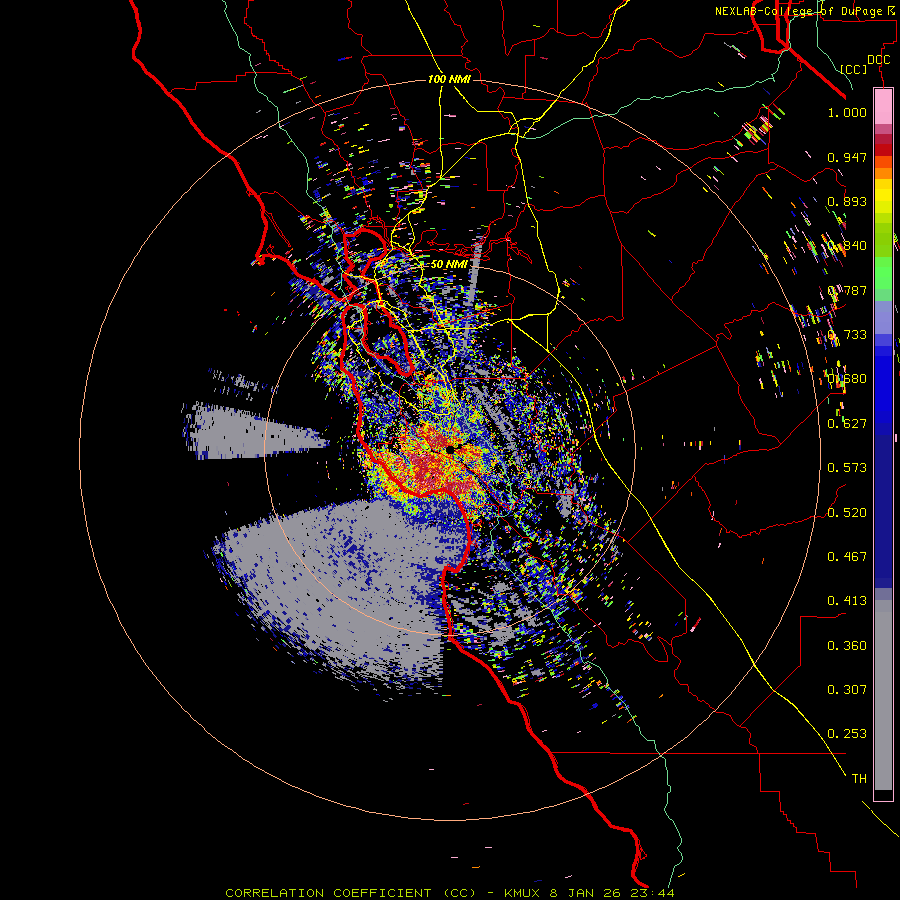The image size is (900, 900).
Task: Click the 0.467 scale value
Action: pyautogui.click(x=847, y=556)
